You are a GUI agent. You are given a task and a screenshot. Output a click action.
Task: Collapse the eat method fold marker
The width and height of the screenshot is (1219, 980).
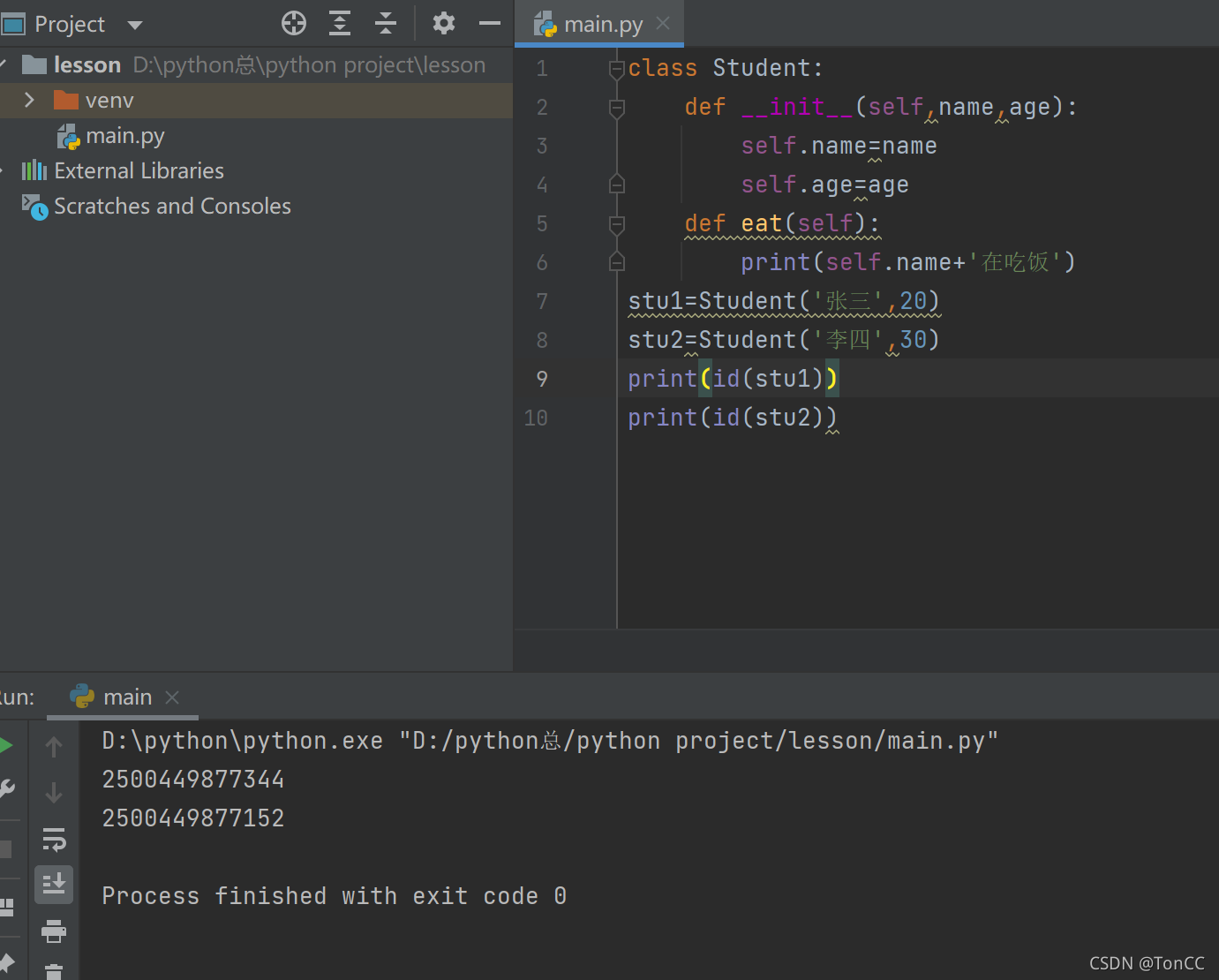click(x=617, y=223)
